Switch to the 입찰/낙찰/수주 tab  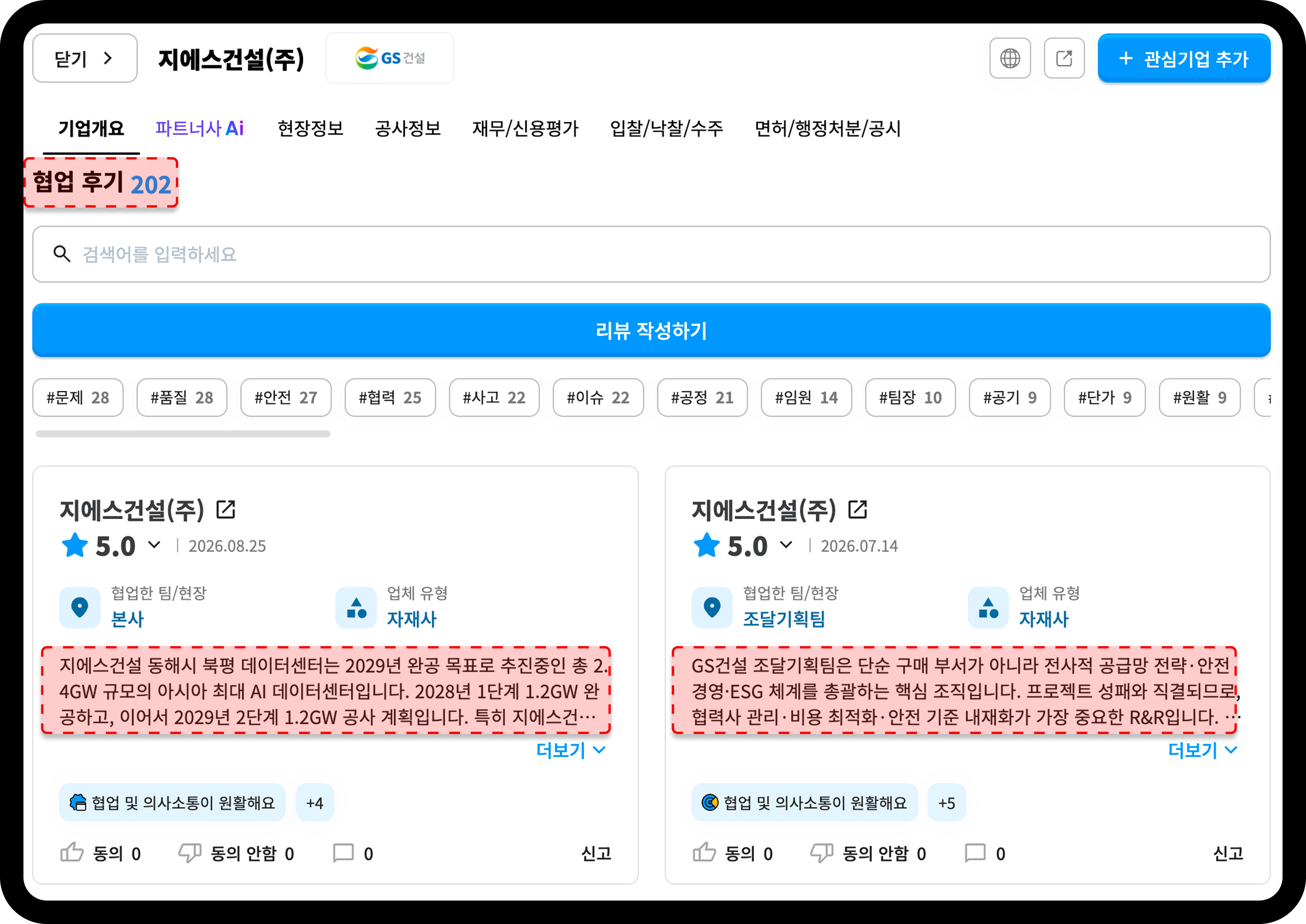tap(666, 129)
